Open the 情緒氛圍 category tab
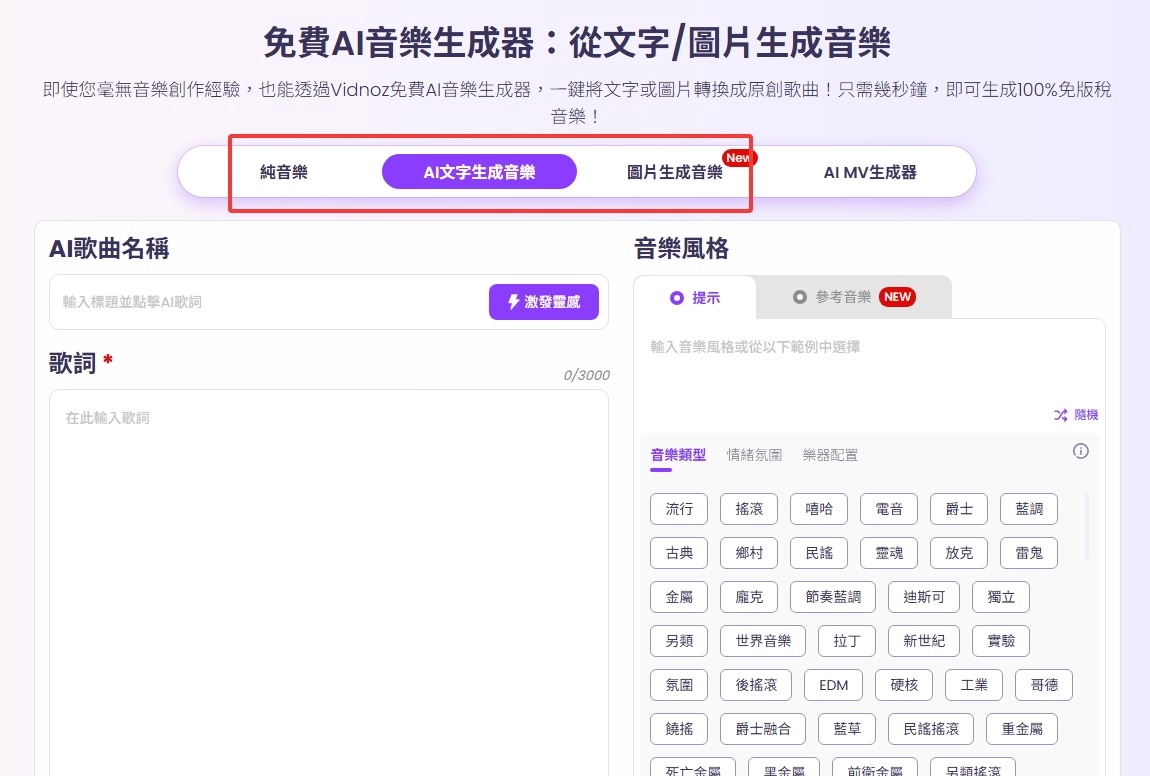This screenshot has width=1150, height=776. (754, 455)
